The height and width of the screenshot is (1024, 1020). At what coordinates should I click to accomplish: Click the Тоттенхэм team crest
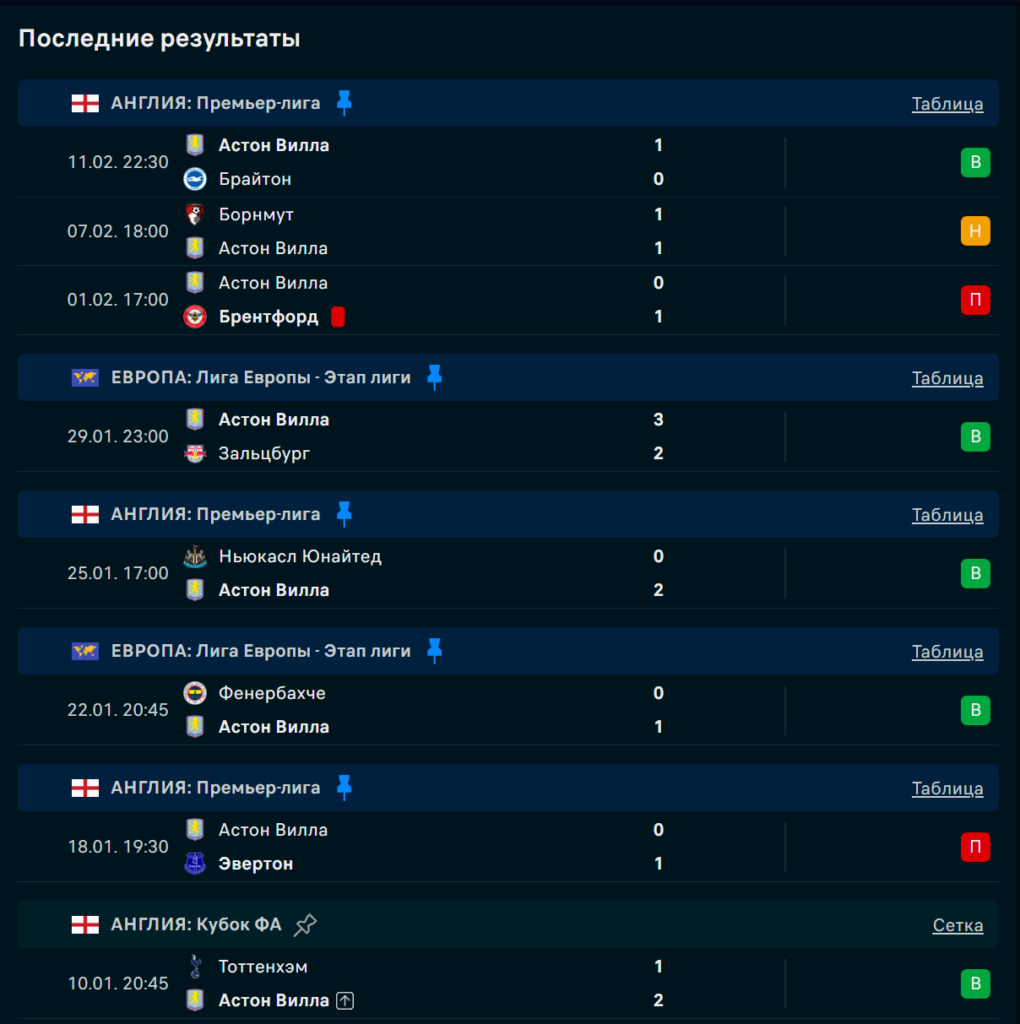195,967
